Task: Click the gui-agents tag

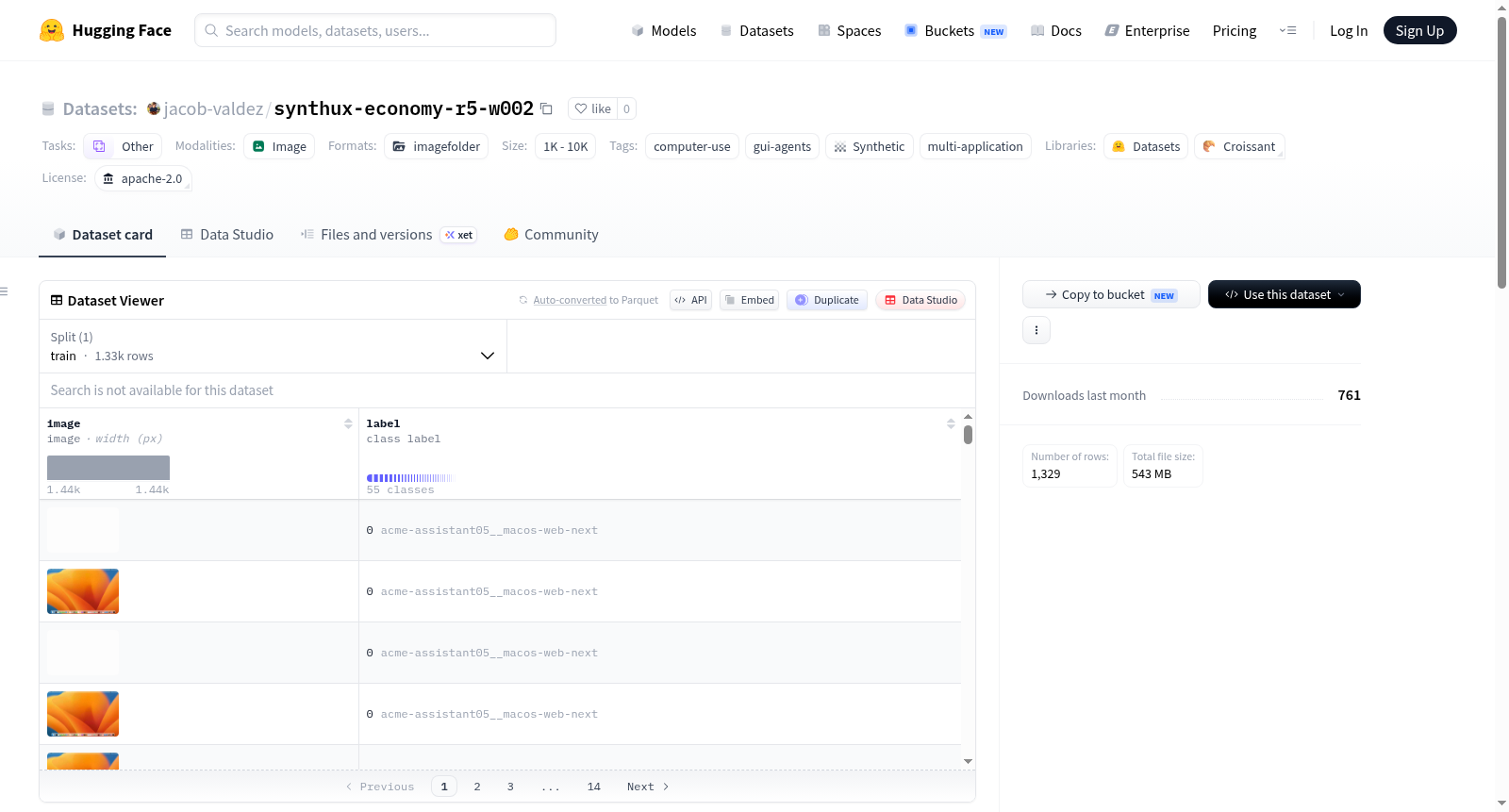Action: pyautogui.click(x=782, y=146)
